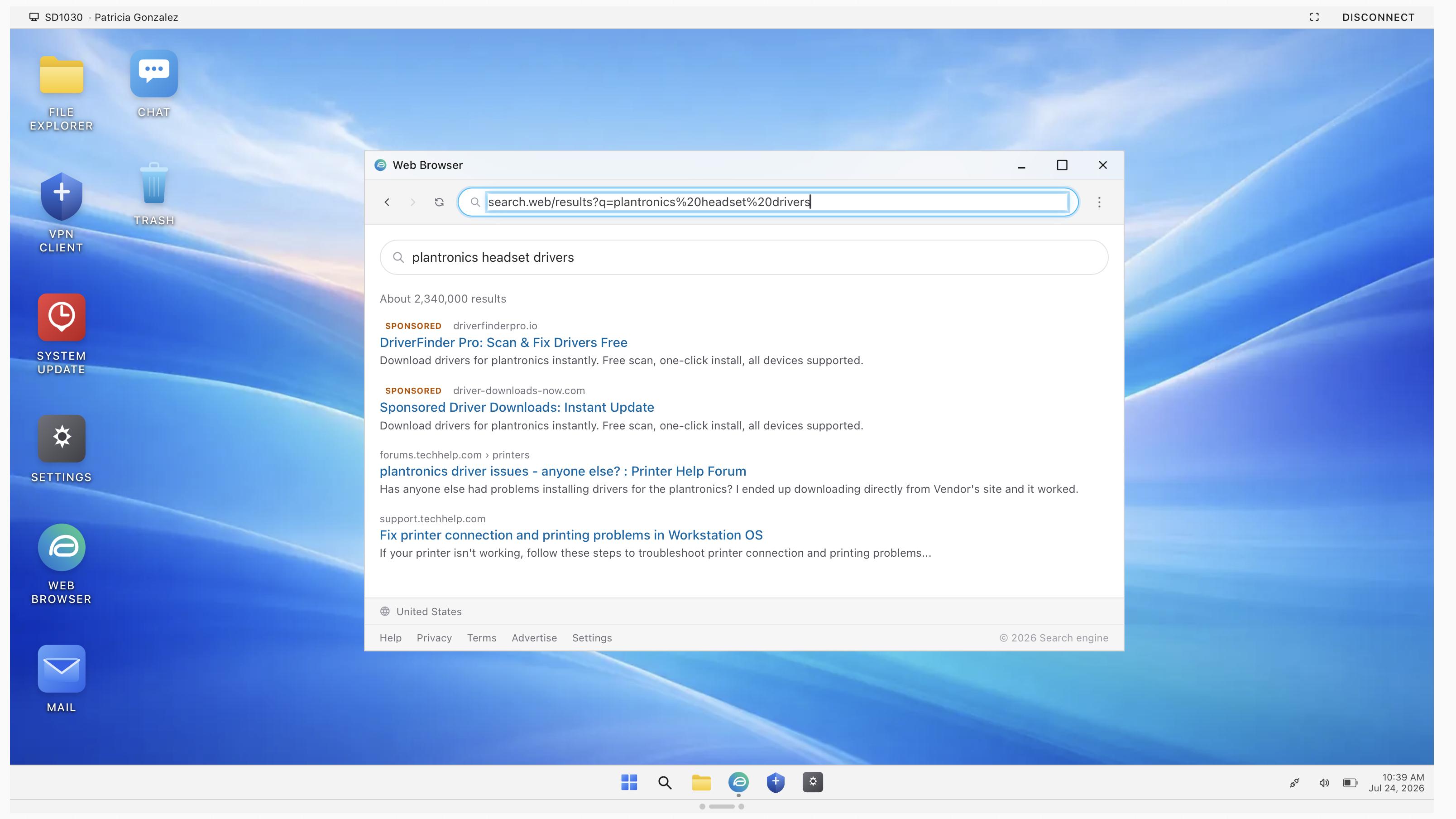
Task: Click the driverfinderpro.io domain text
Action: pos(495,326)
